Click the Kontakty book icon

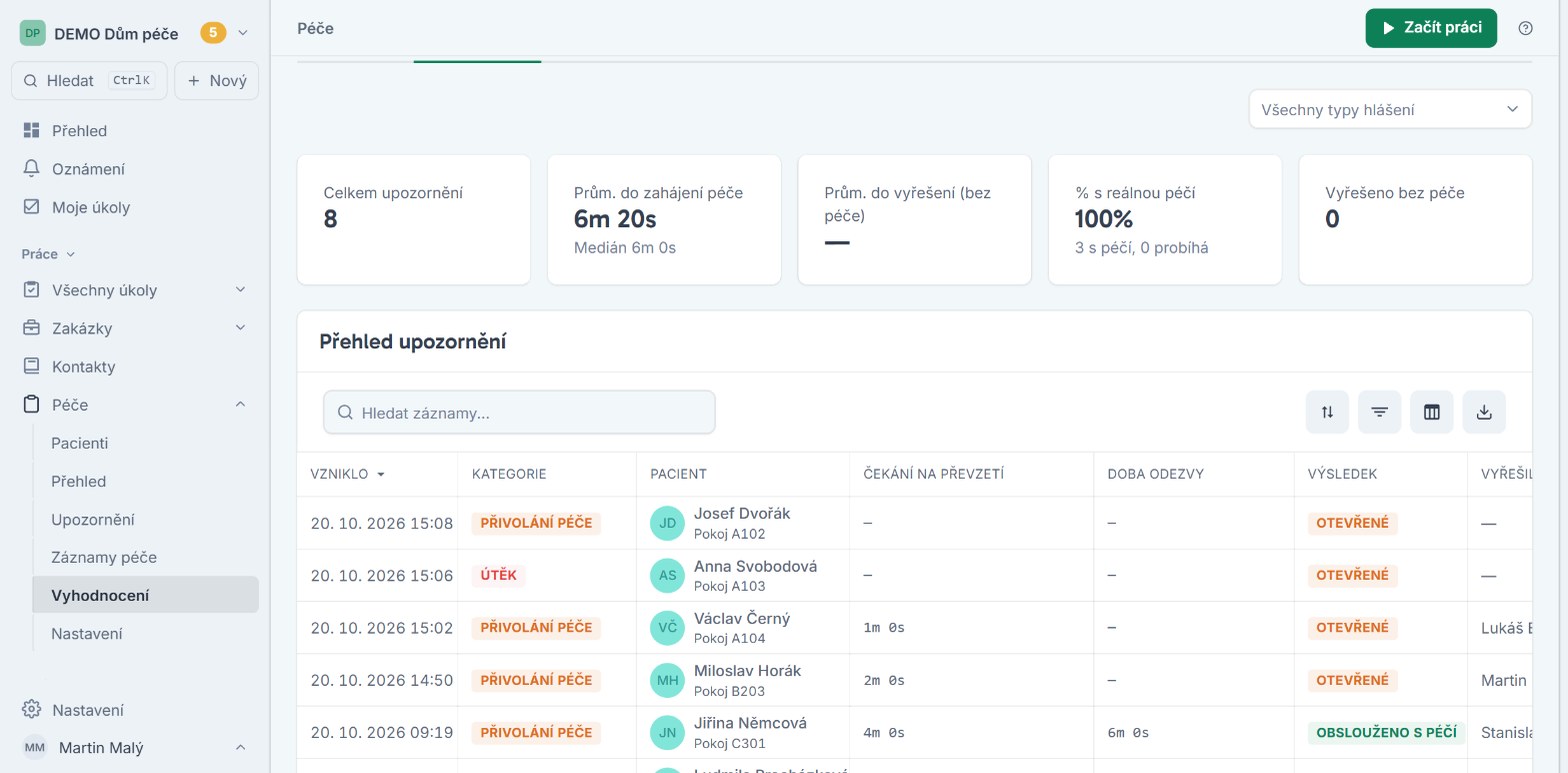31,366
